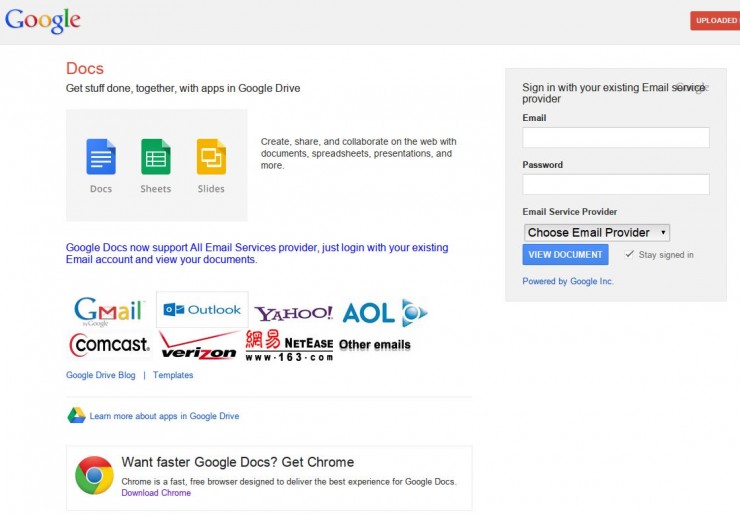Image resolution: width=740 pixels, height=515 pixels.
Task: Toggle the Stay signed in checkbox
Action: (629, 254)
